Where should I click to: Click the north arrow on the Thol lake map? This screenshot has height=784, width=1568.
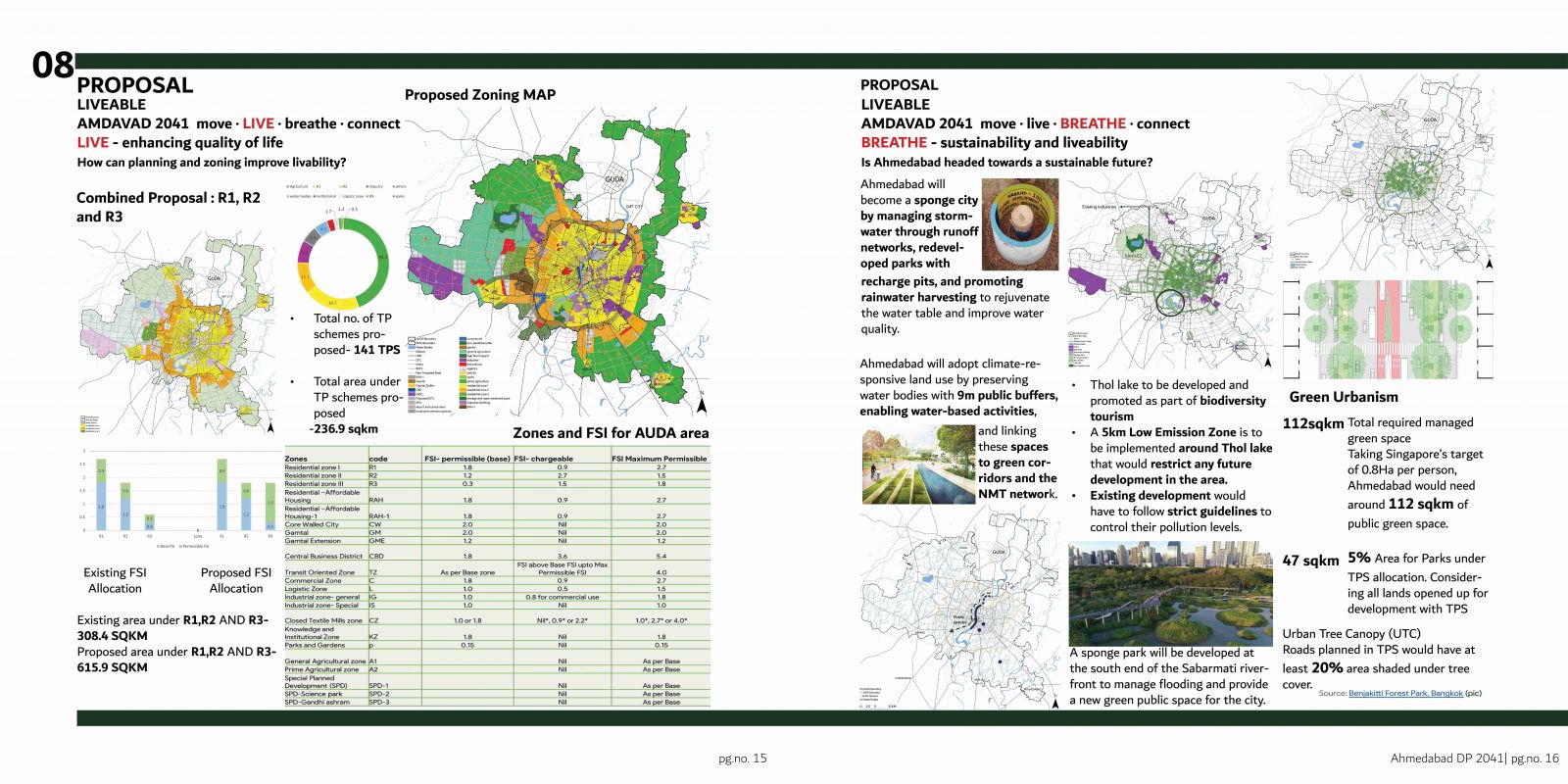click(1267, 362)
